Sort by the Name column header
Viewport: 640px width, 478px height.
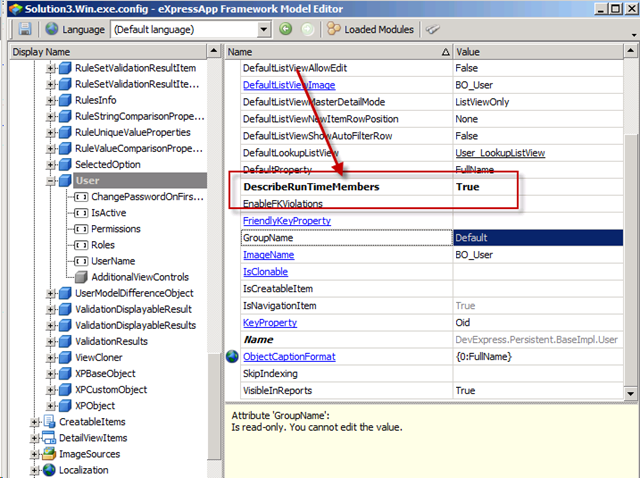coord(339,52)
